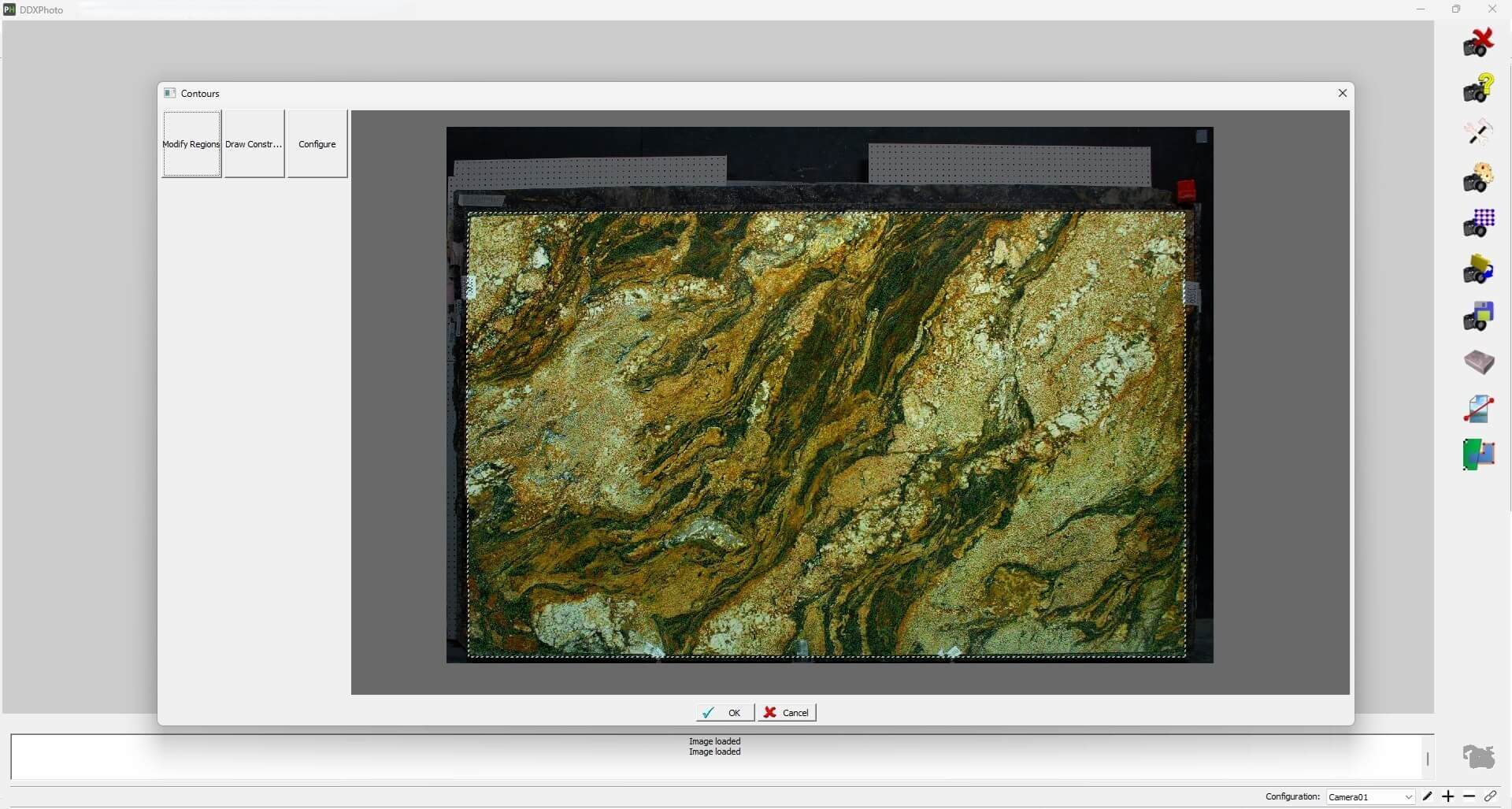1512x809 pixels.
Task: Open the wrench and hammer tools icon
Action: coord(1478,132)
